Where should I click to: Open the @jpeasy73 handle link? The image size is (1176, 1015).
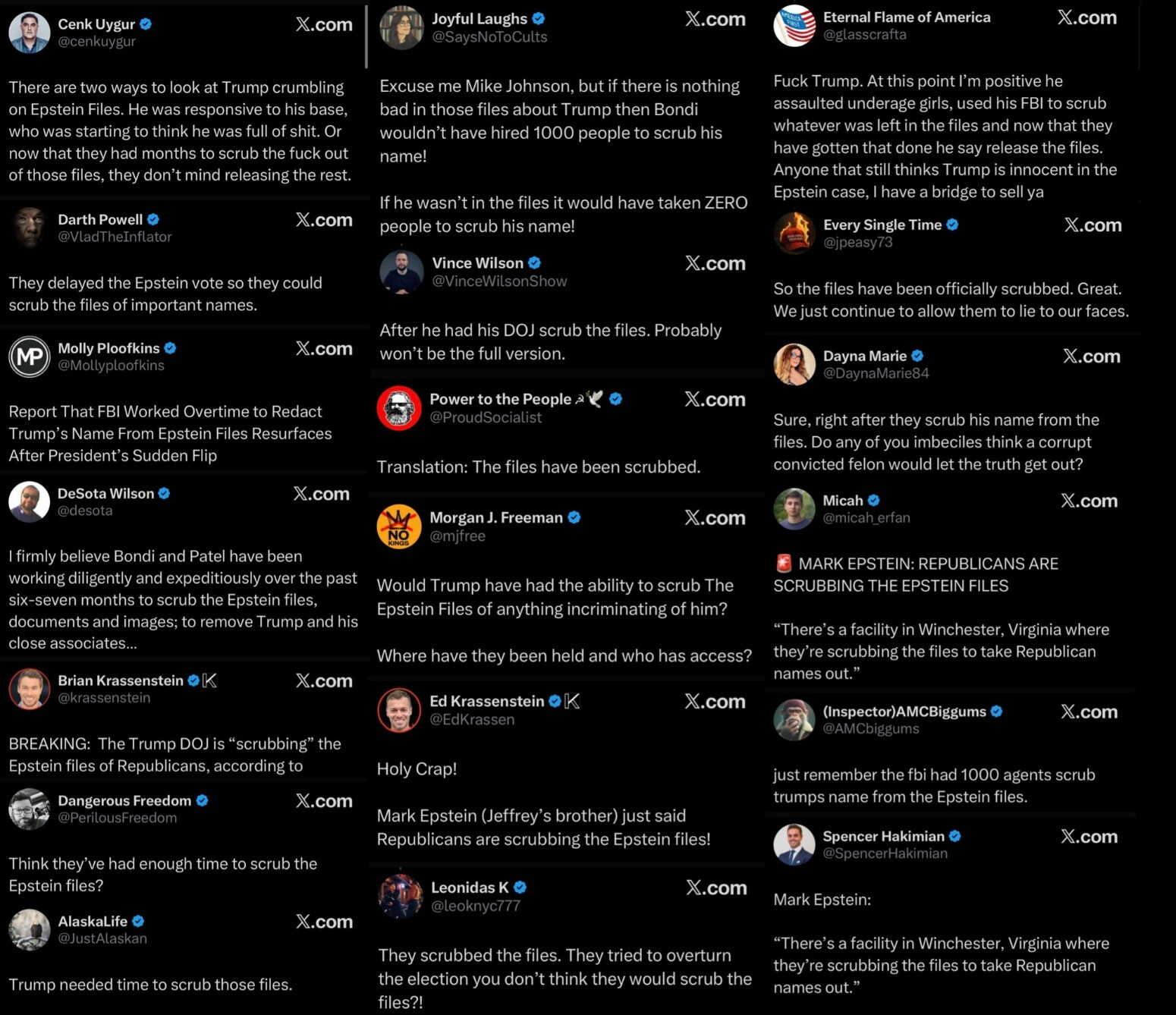(857, 243)
